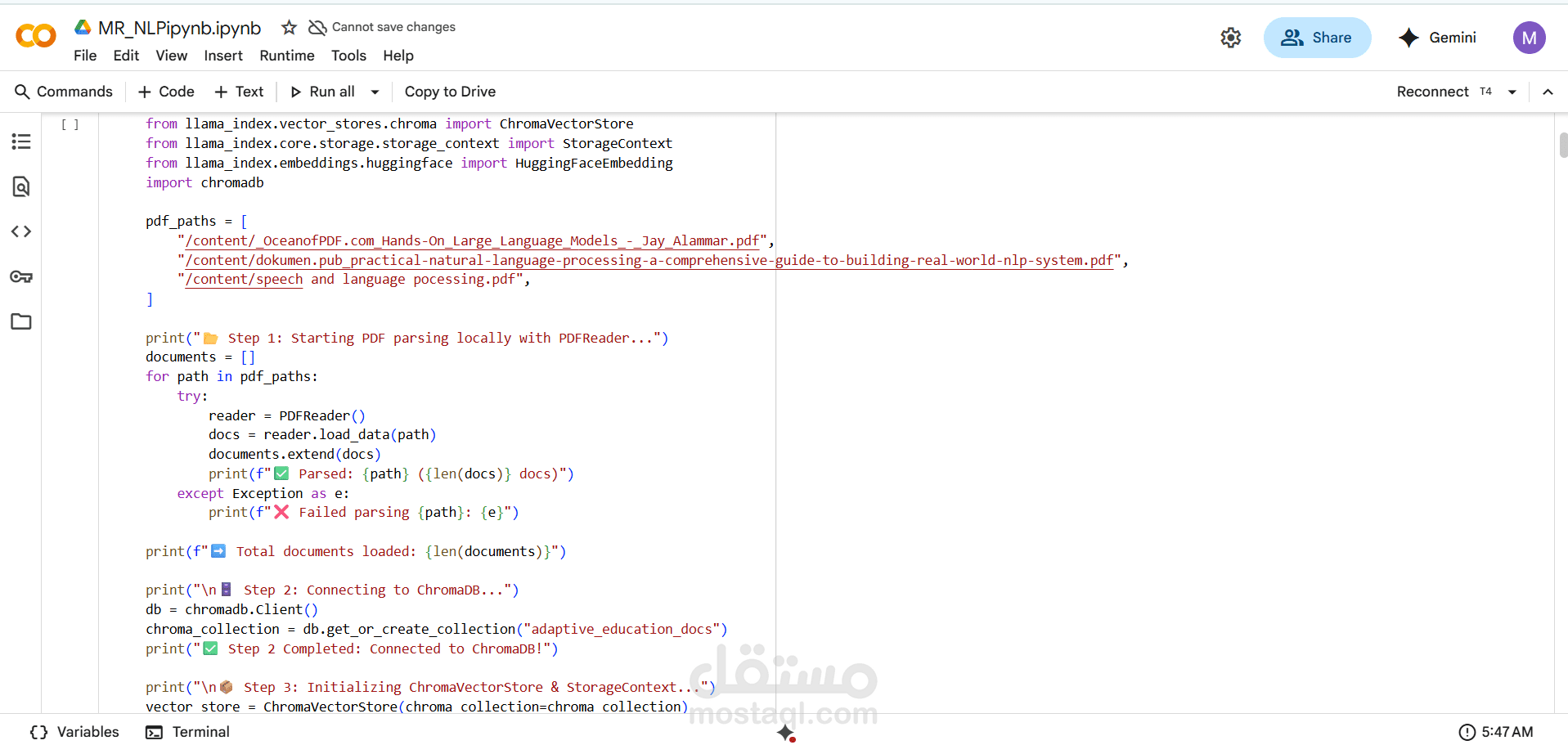
Task: Open the account avatar menu
Action: tap(1529, 38)
